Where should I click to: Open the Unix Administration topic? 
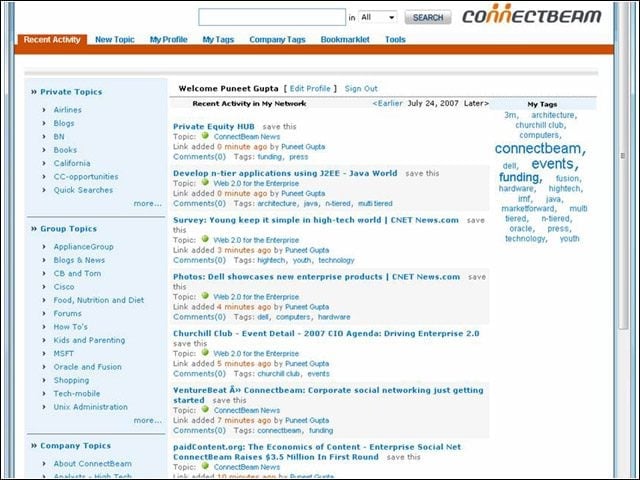[x=91, y=407]
